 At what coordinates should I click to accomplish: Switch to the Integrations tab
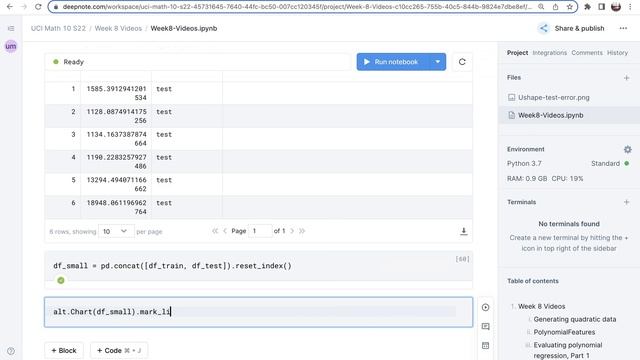pyautogui.click(x=549, y=53)
